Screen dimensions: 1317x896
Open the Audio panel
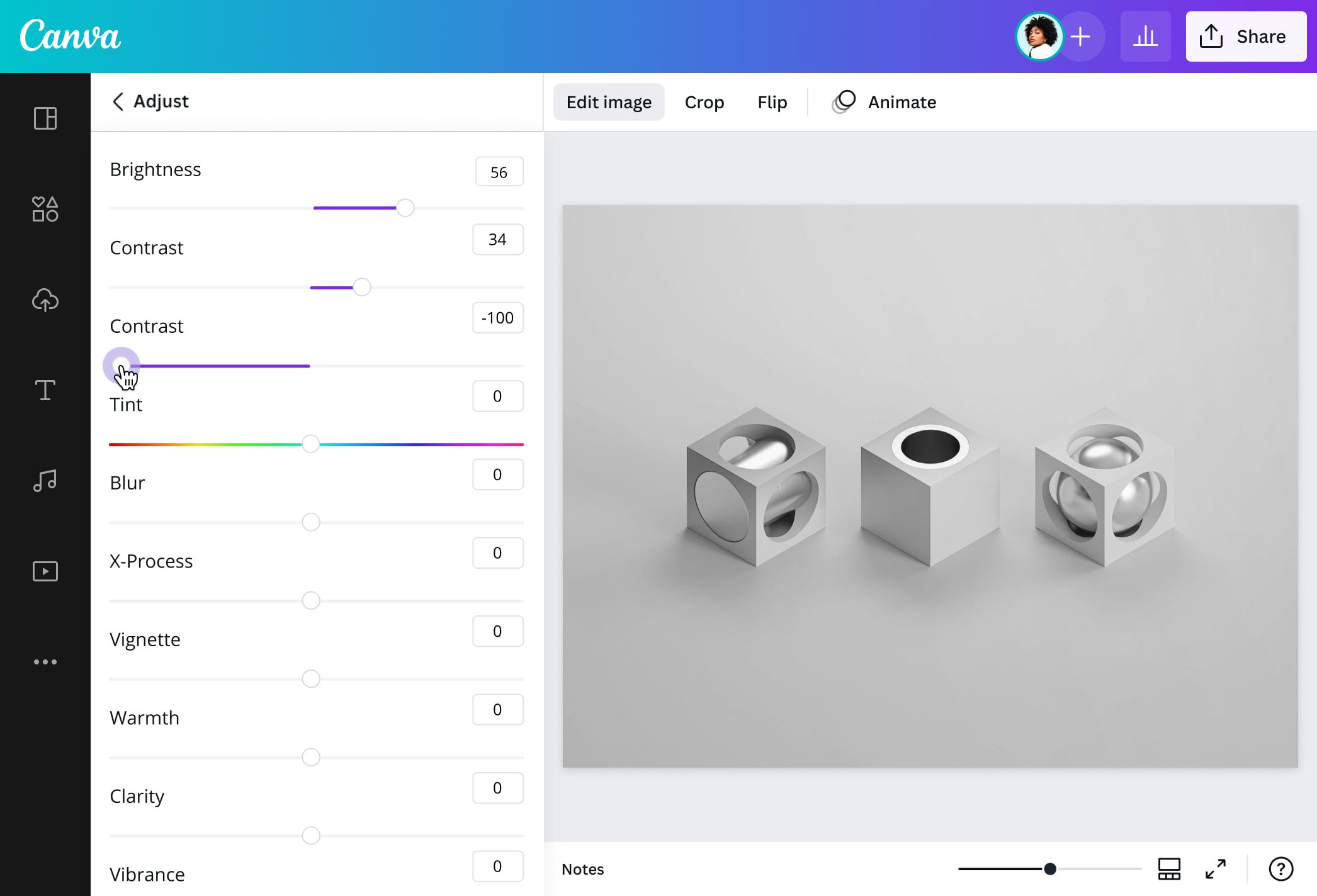pyautogui.click(x=45, y=481)
